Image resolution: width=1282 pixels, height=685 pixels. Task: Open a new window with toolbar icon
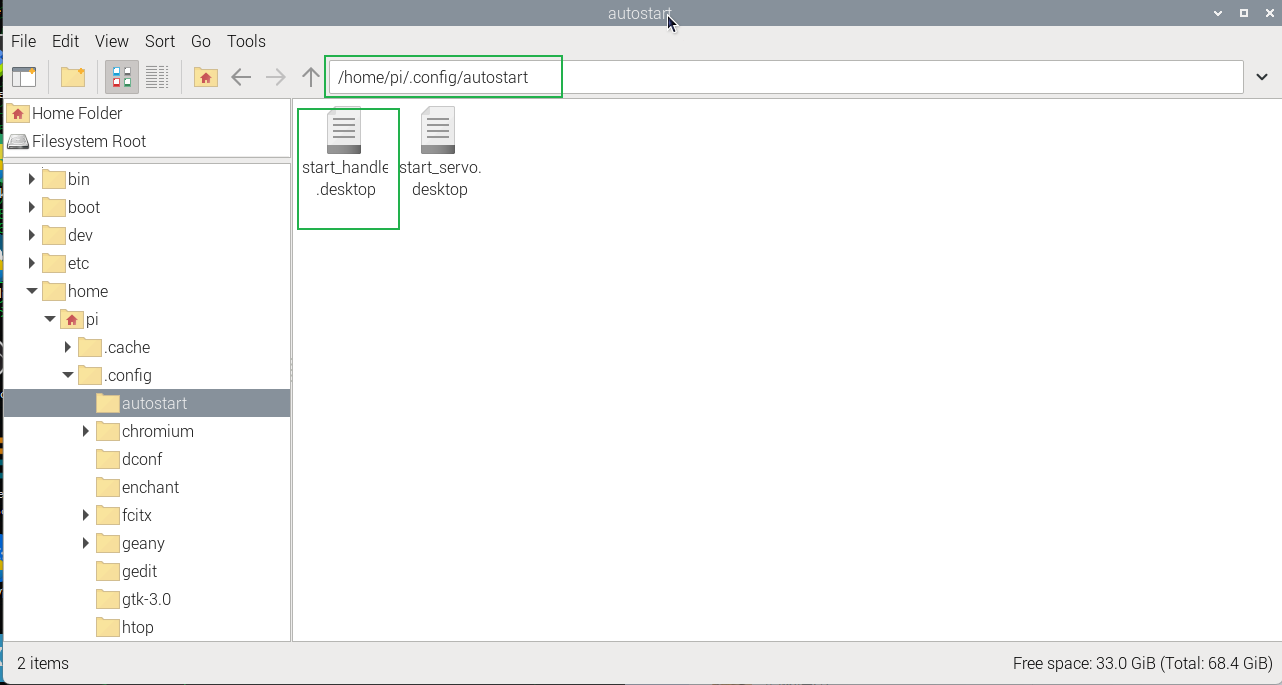tap(24, 77)
